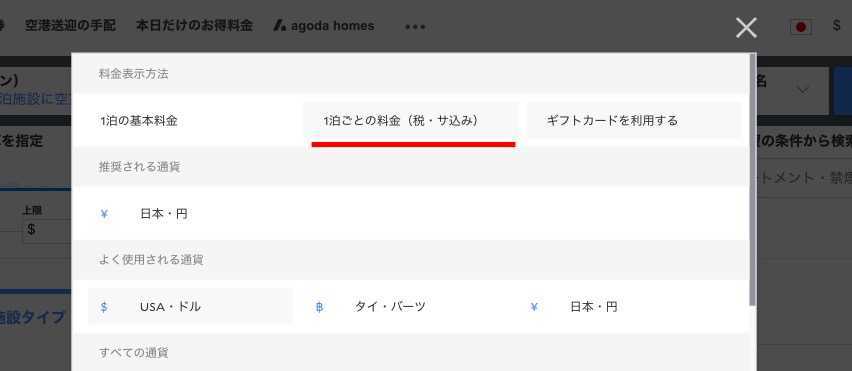Click the 上限 price input field
The height and width of the screenshot is (371, 852).
[x=47, y=229]
